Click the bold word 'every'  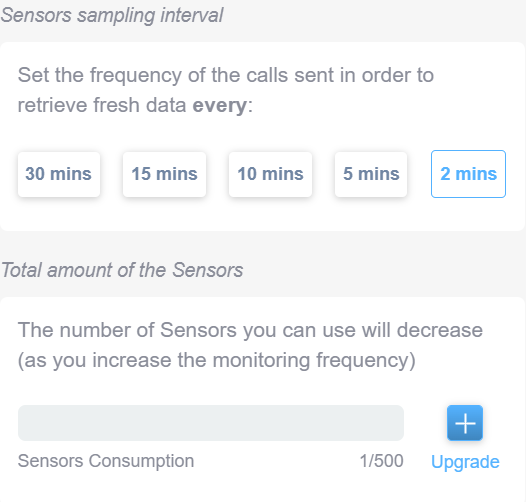pyautogui.click(x=220, y=105)
